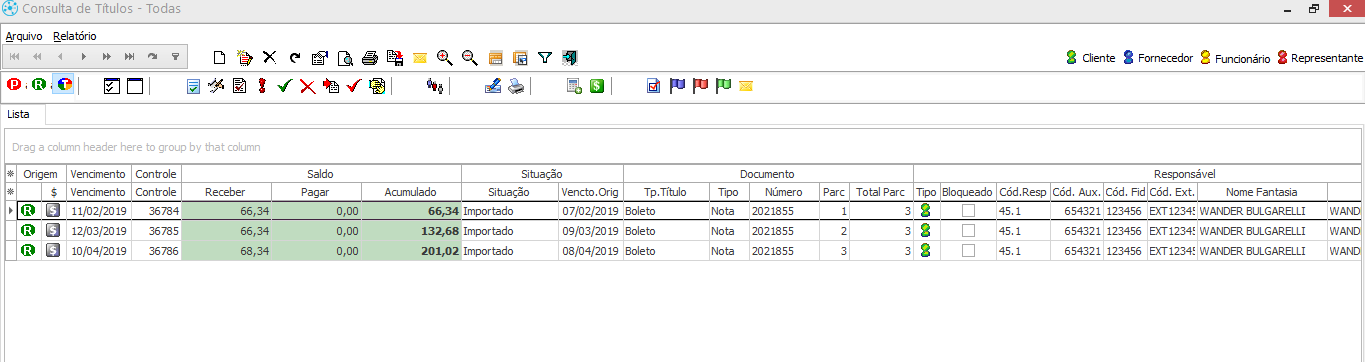Click the Vencto.Orig column header
Viewport: 1365px width, 362px height.
coord(590,191)
